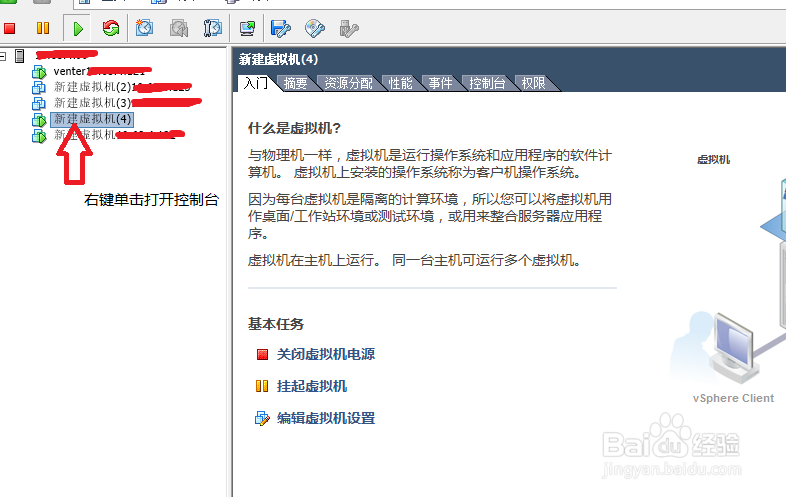The width and height of the screenshot is (786, 497).
Task: Open the Snapshot Manager icon
Action: tap(213, 28)
